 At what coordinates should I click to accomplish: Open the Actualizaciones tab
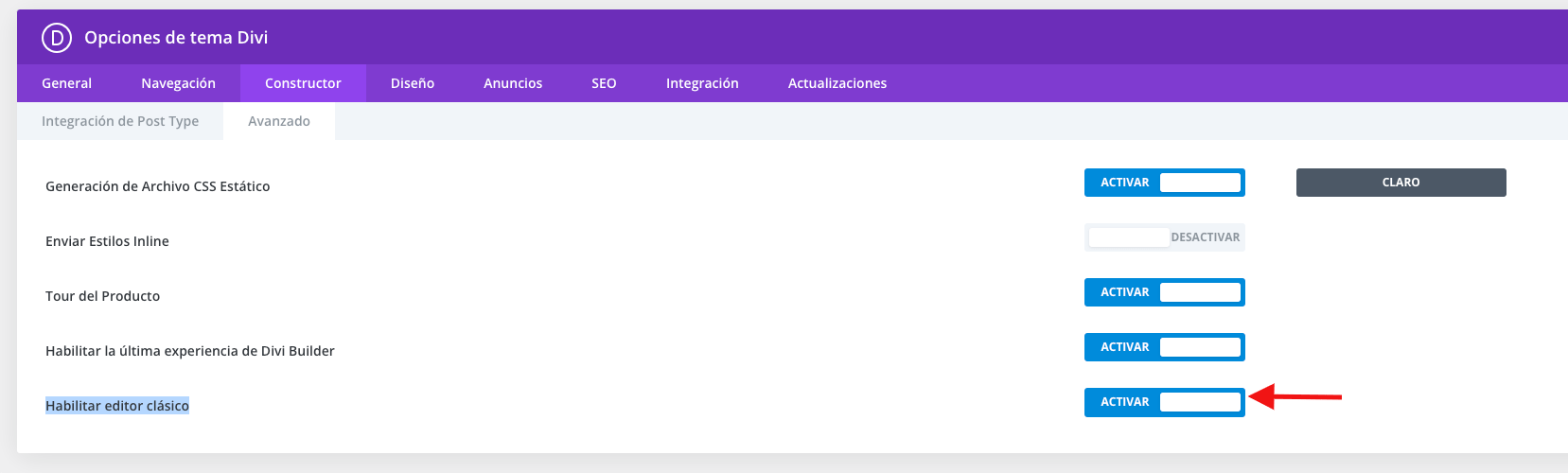coord(837,83)
